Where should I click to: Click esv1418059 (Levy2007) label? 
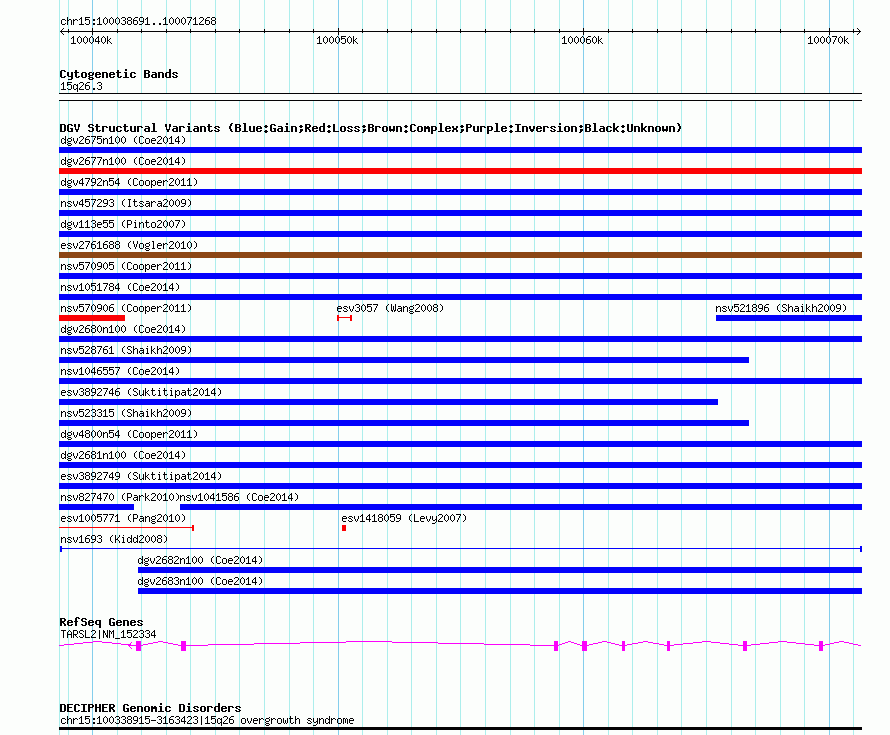tap(404, 518)
